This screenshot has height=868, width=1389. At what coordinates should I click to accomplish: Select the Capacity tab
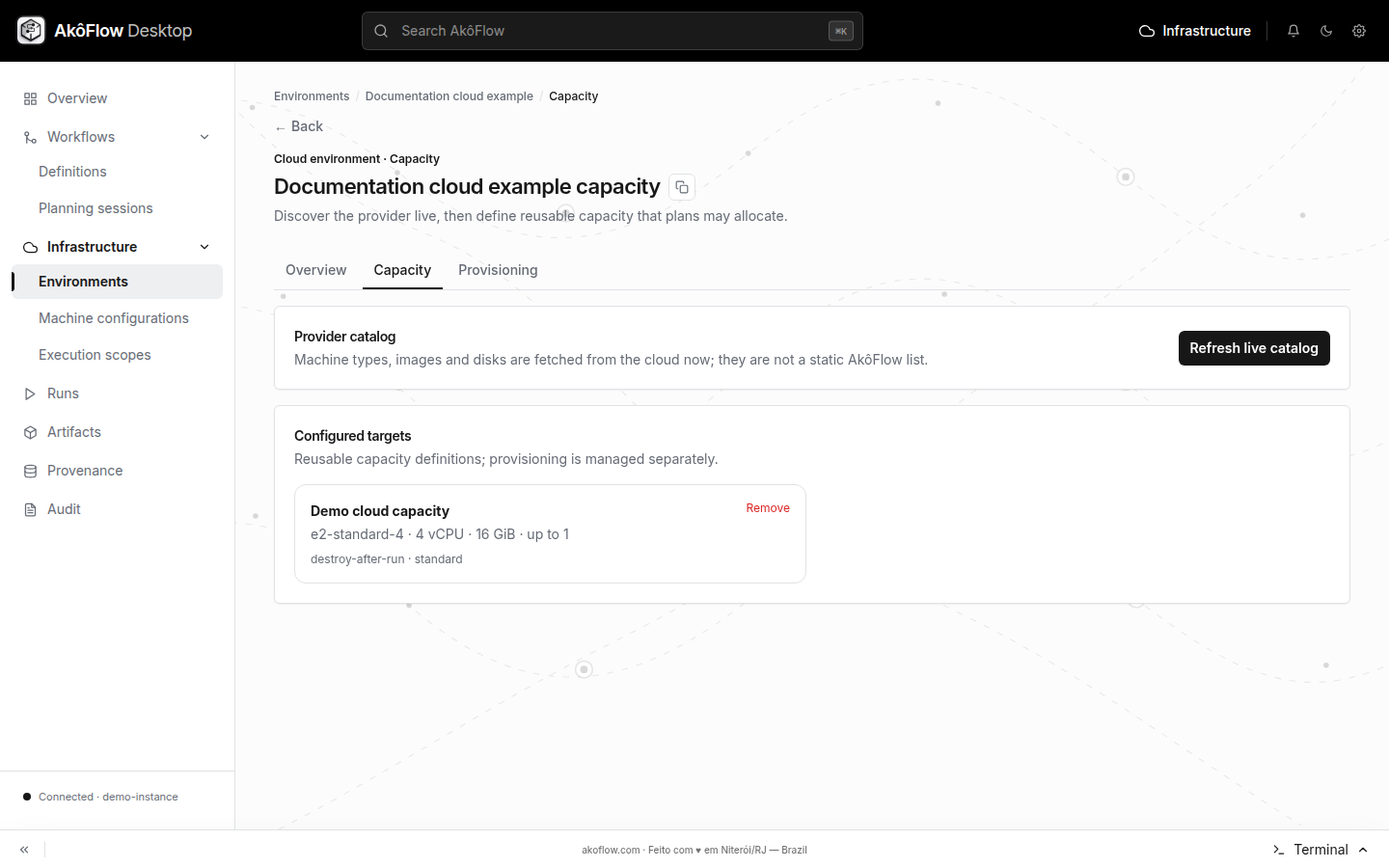(x=402, y=270)
